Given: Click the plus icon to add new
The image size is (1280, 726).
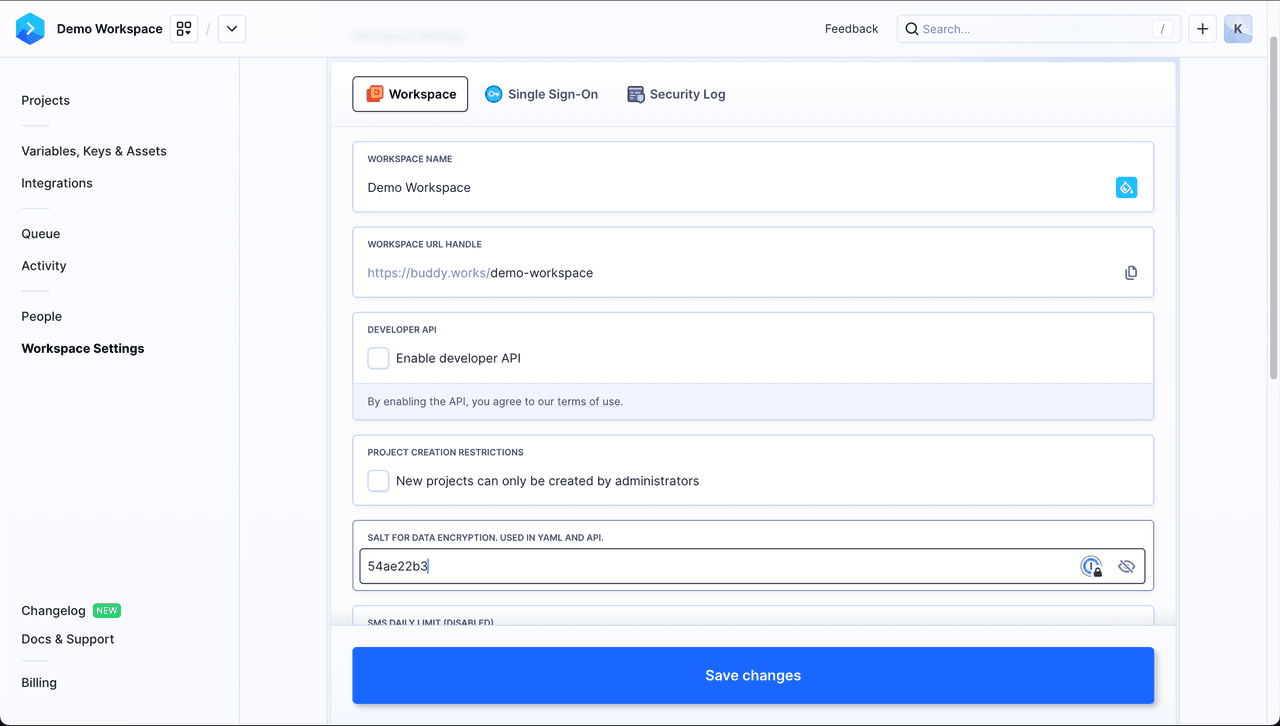Looking at the screenshot, I should pyautogui.click(x=1202, y=29).
